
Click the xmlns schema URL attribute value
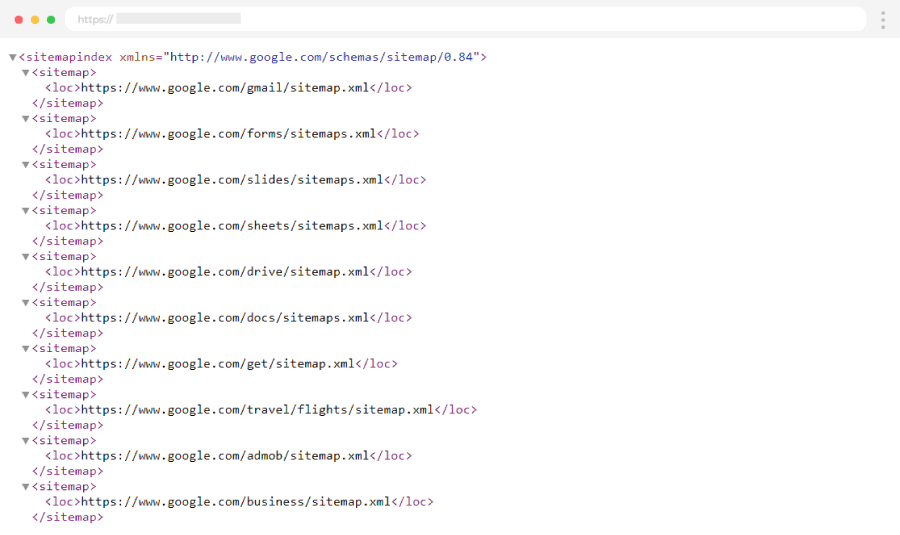coord(324,57)
